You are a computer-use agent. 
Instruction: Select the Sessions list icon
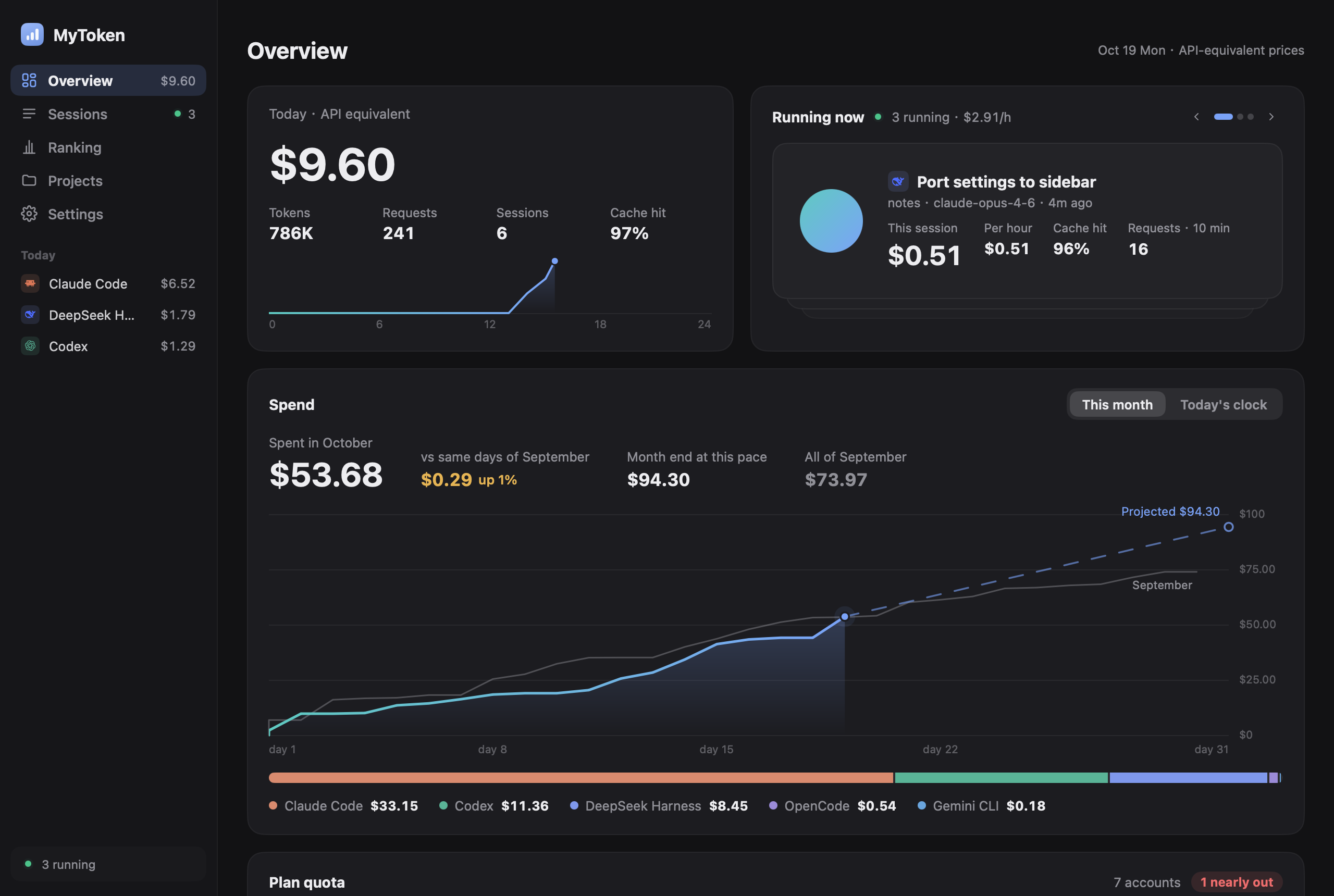click(x=29, y=114)
